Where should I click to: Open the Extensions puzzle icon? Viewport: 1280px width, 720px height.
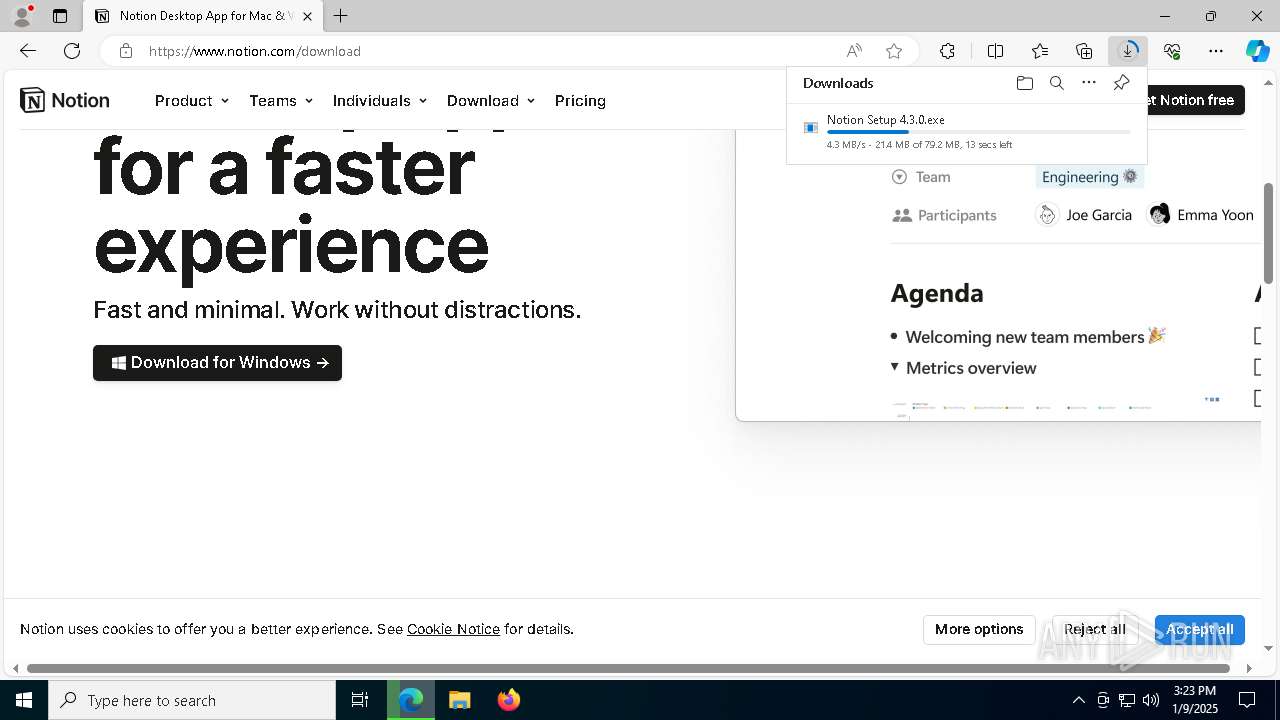pos(947,51)
